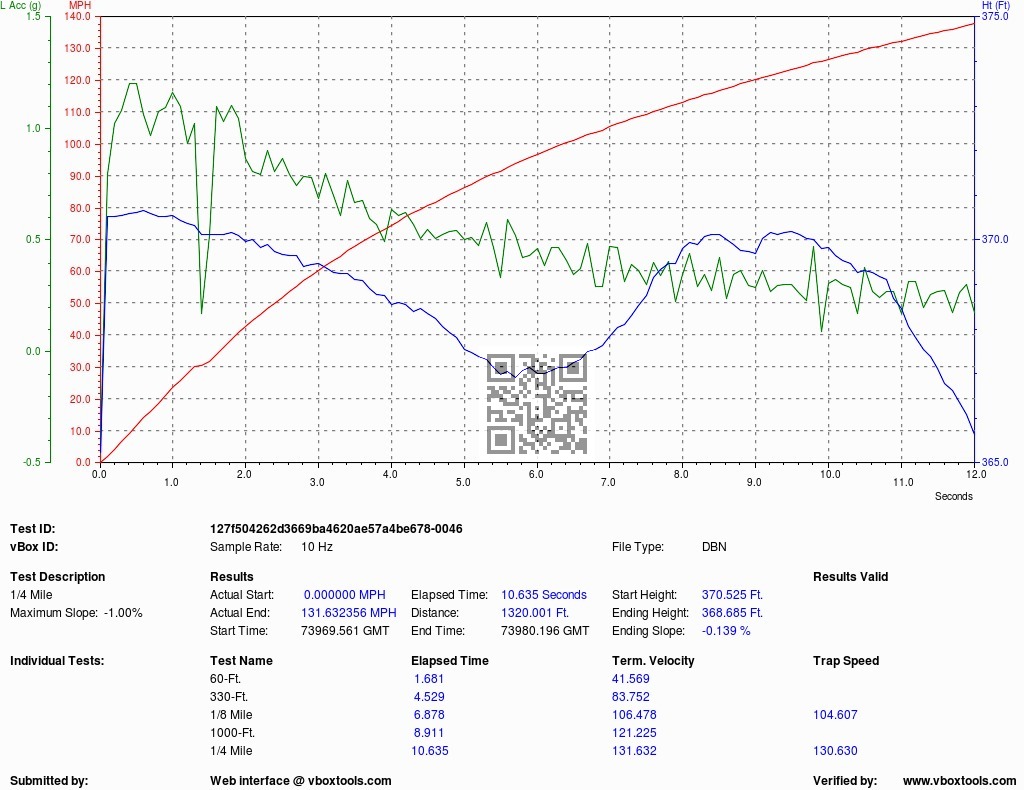The image size is (1024, 790).
Task: Click the 'Web interface @ vboxtools.com' text
Action: 300,781
